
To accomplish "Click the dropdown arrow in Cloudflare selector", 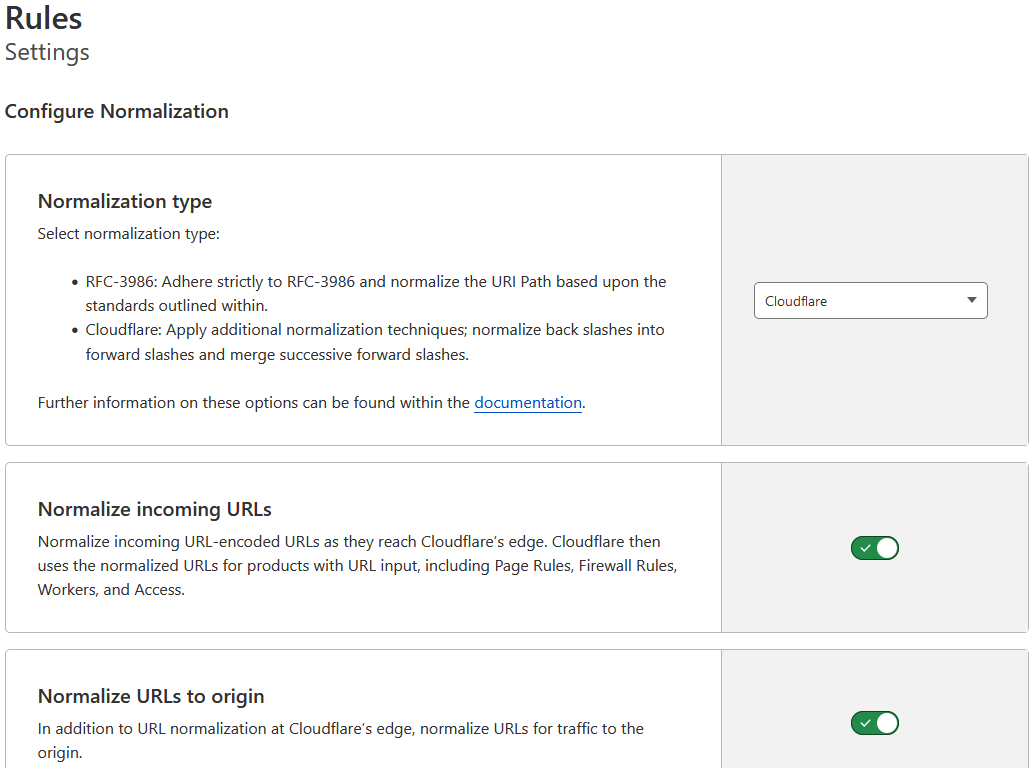I will 971,301.
